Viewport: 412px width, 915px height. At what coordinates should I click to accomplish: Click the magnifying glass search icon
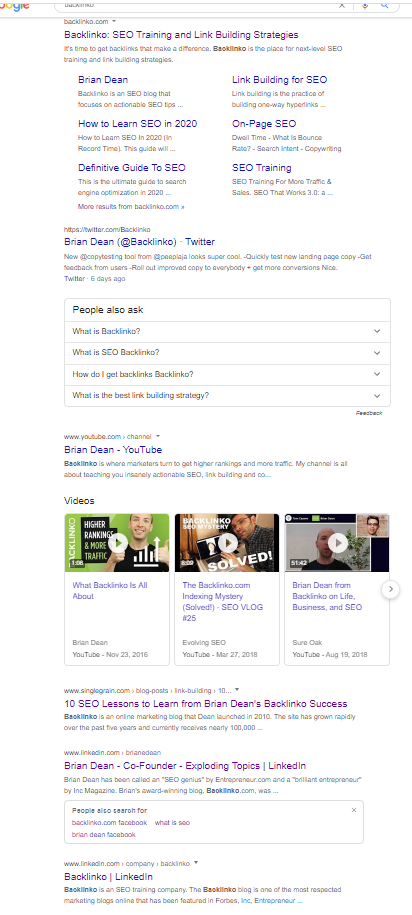pos(385,5)
